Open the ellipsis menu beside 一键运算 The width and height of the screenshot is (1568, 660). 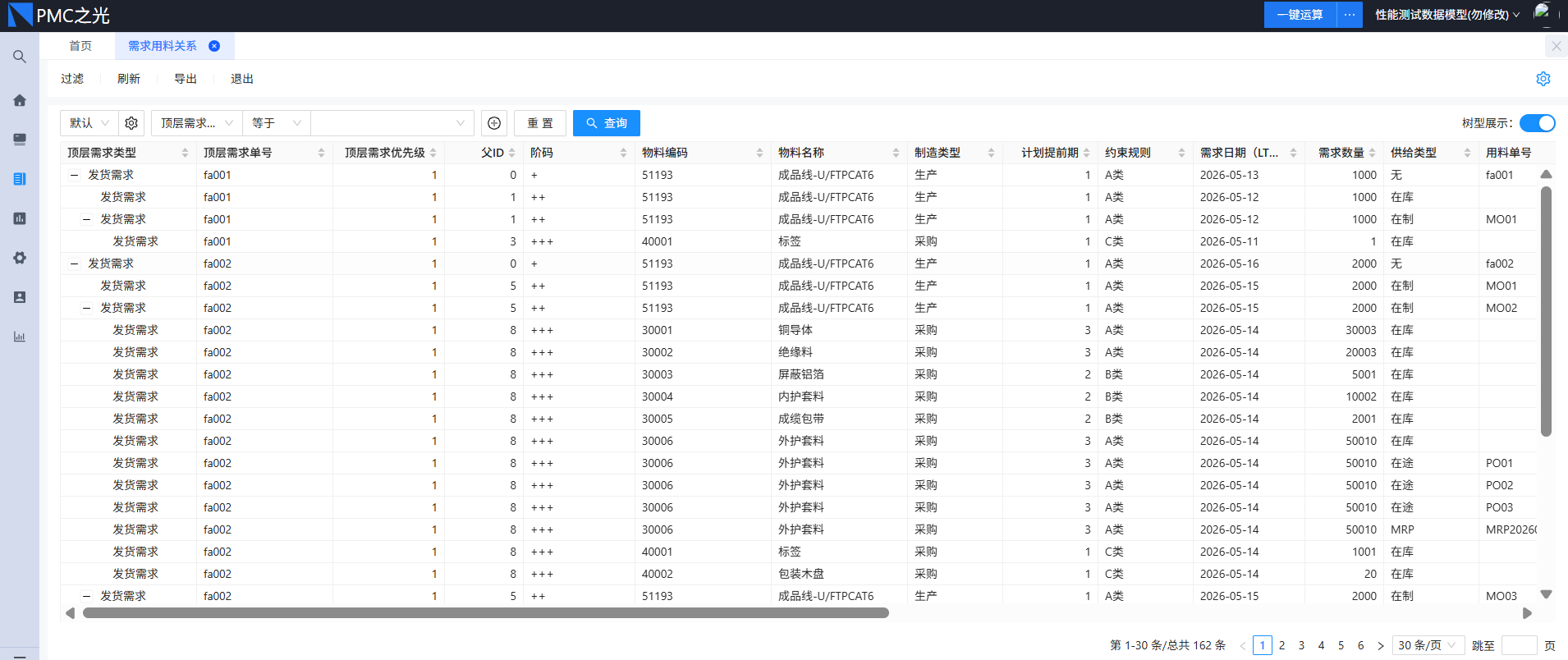click(x=1350, y=15)
